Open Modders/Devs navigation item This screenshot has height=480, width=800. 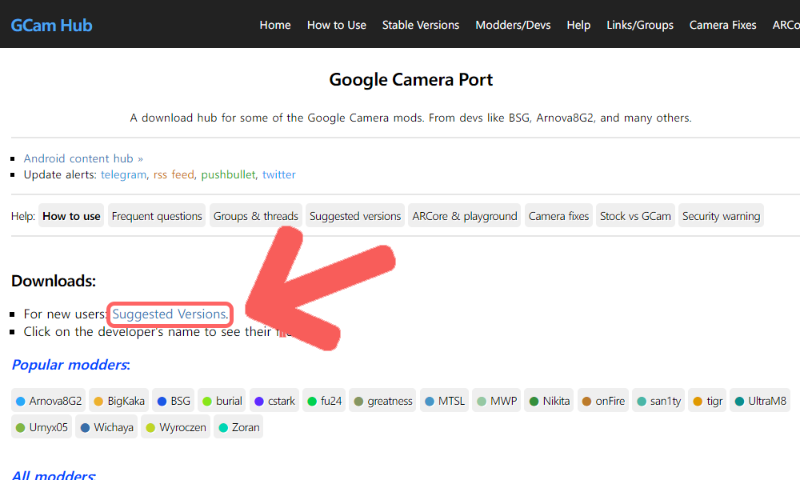point(513,25)
